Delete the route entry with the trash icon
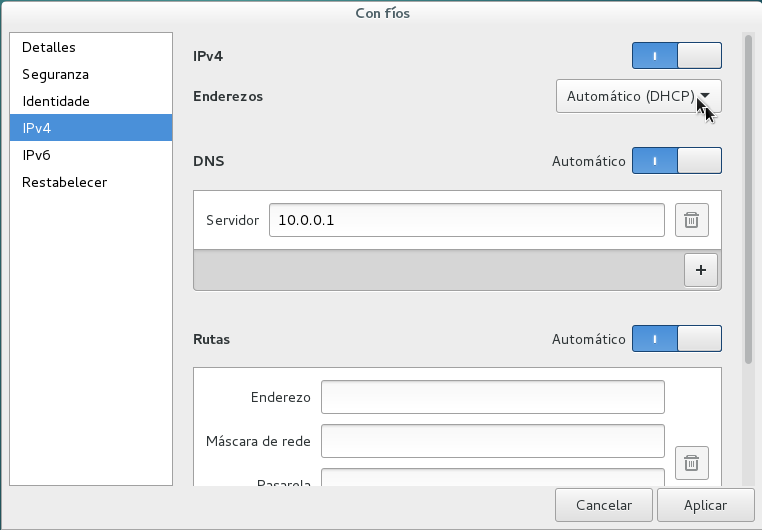 (692, 463)
